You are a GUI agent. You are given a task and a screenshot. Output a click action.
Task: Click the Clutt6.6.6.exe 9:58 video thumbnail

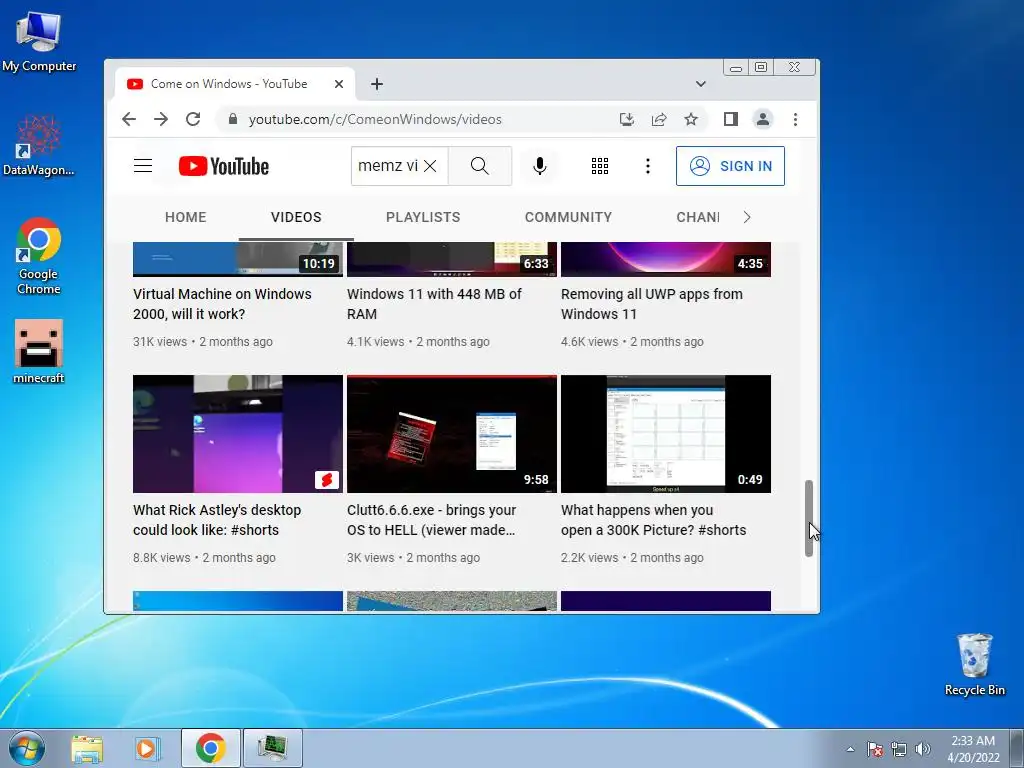(452, 434)
